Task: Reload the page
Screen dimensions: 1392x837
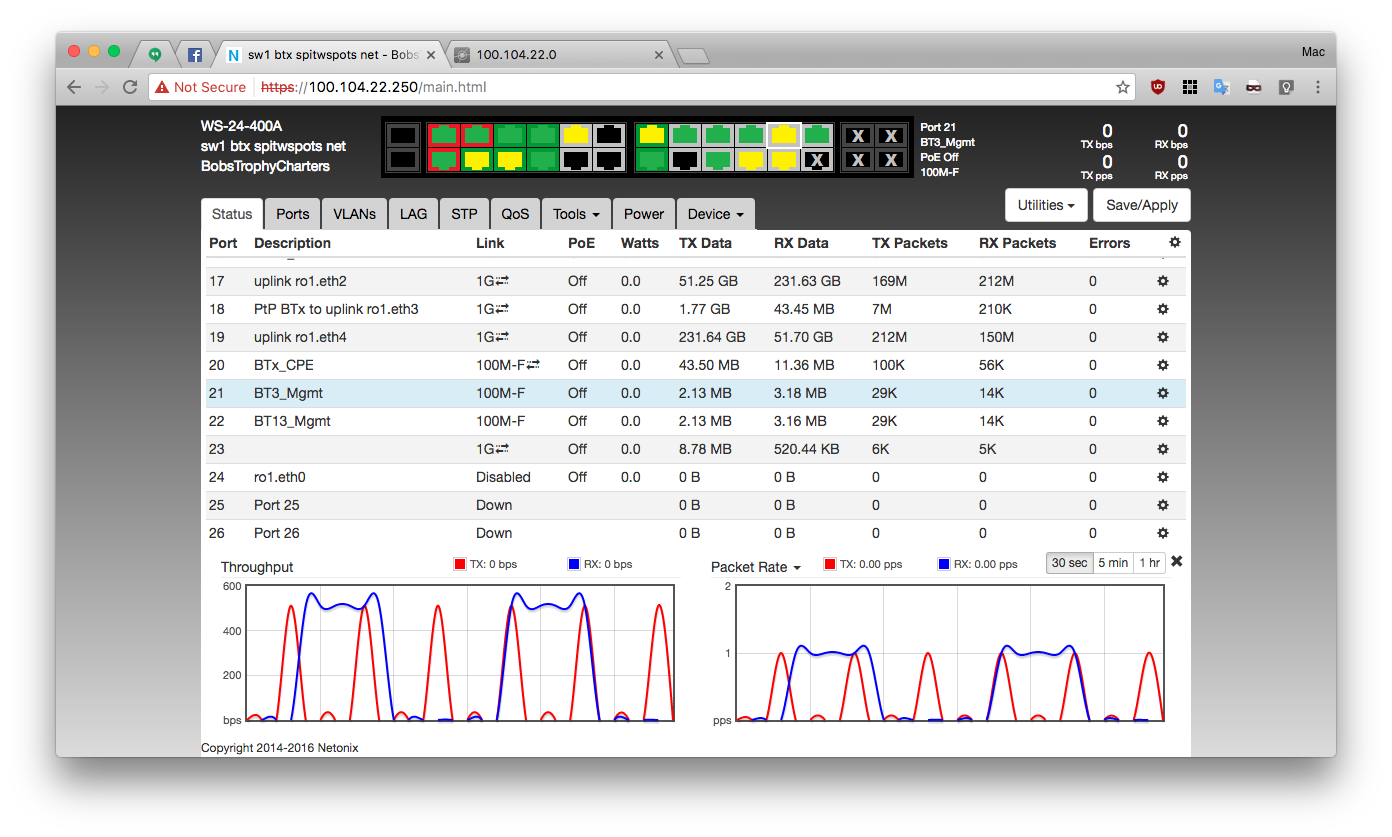Action: pyautogui.click(x=130, y=87)
